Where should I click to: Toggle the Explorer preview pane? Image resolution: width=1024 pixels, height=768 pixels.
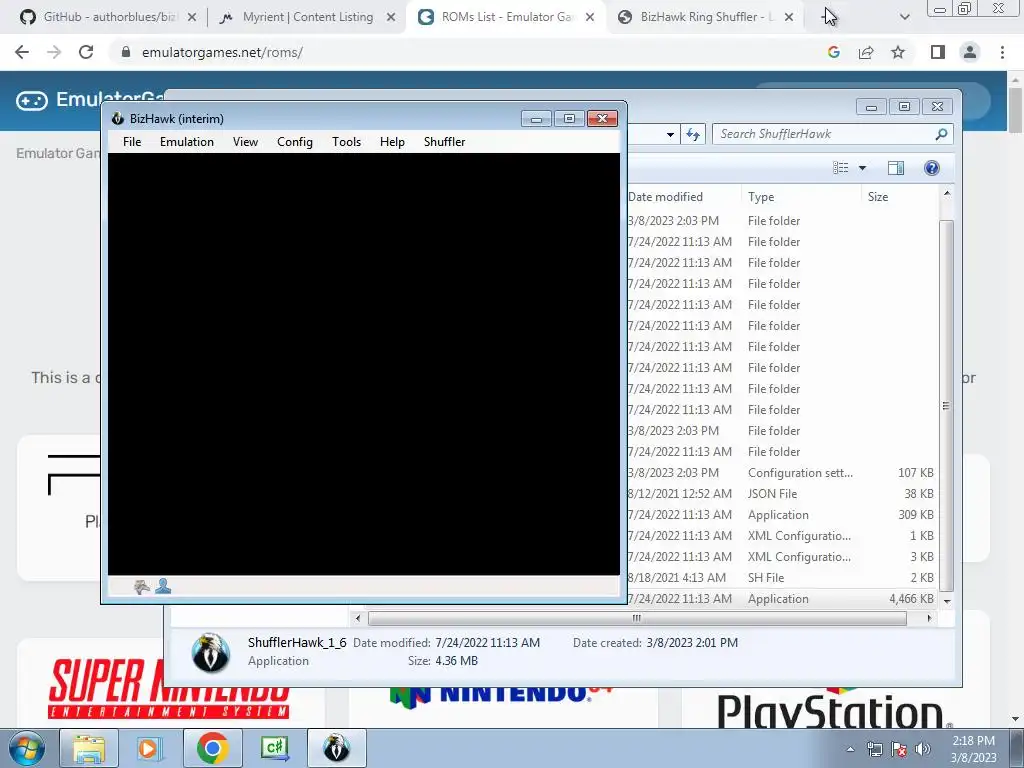(x=896, y=168)
